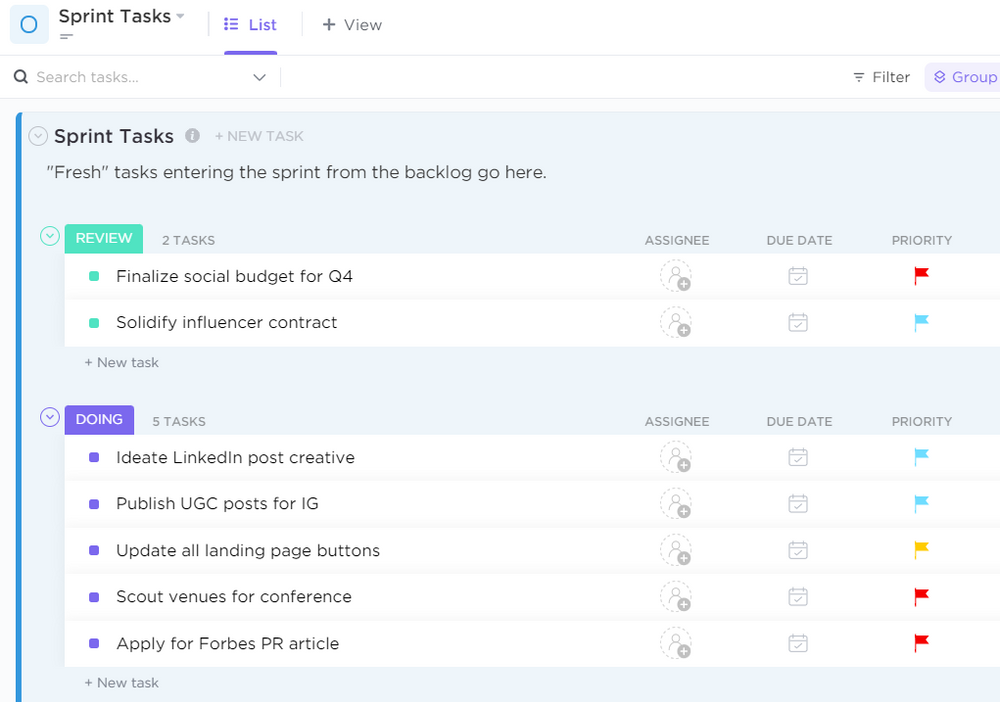Collapse the DOING status group
1000x702 pixels.
[x=49, y=417]
